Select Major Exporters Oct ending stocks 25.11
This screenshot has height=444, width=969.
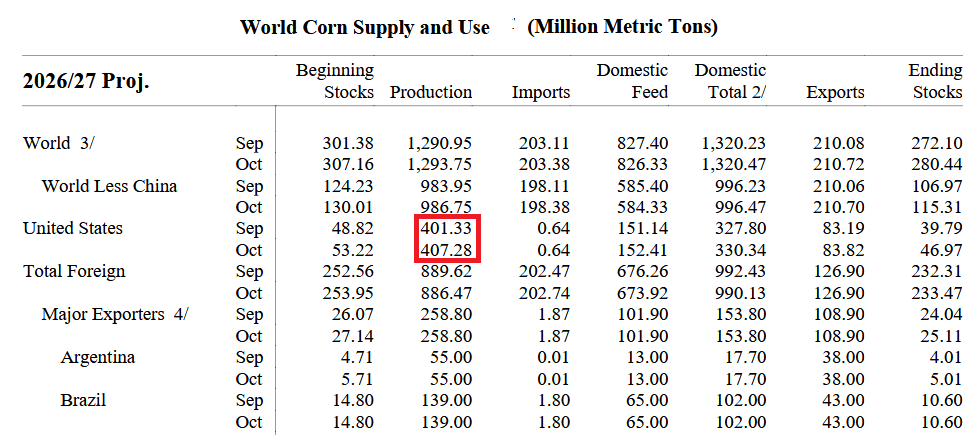coord(941,336)
